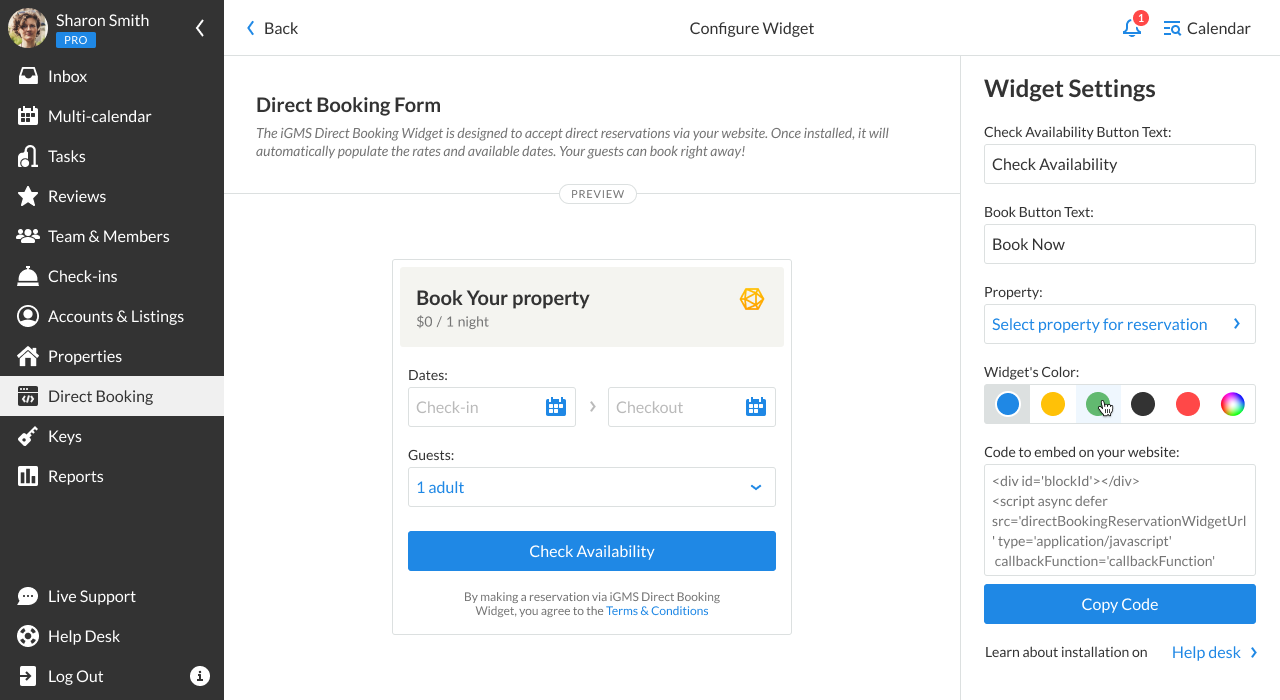Open the notifications bell icon

pos(1132,28)
